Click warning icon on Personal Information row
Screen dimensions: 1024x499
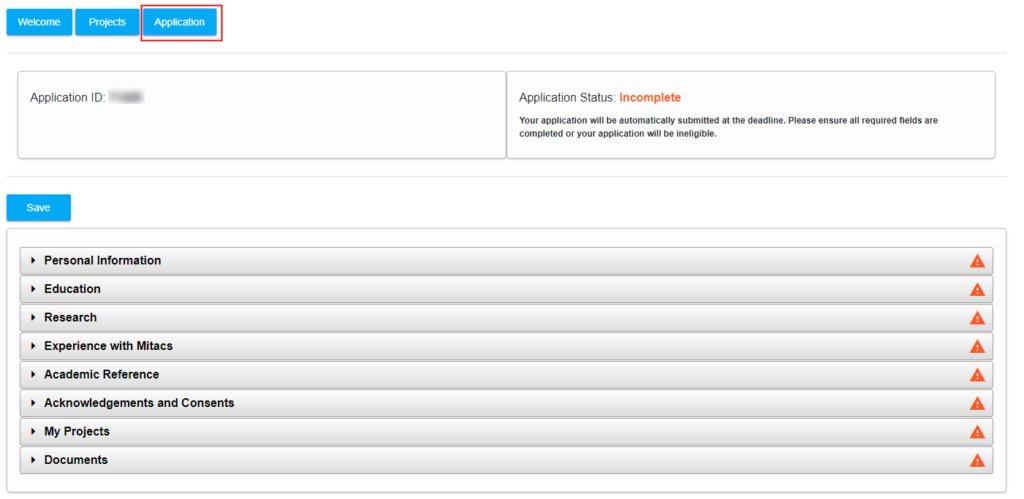(x=976, y=261)
